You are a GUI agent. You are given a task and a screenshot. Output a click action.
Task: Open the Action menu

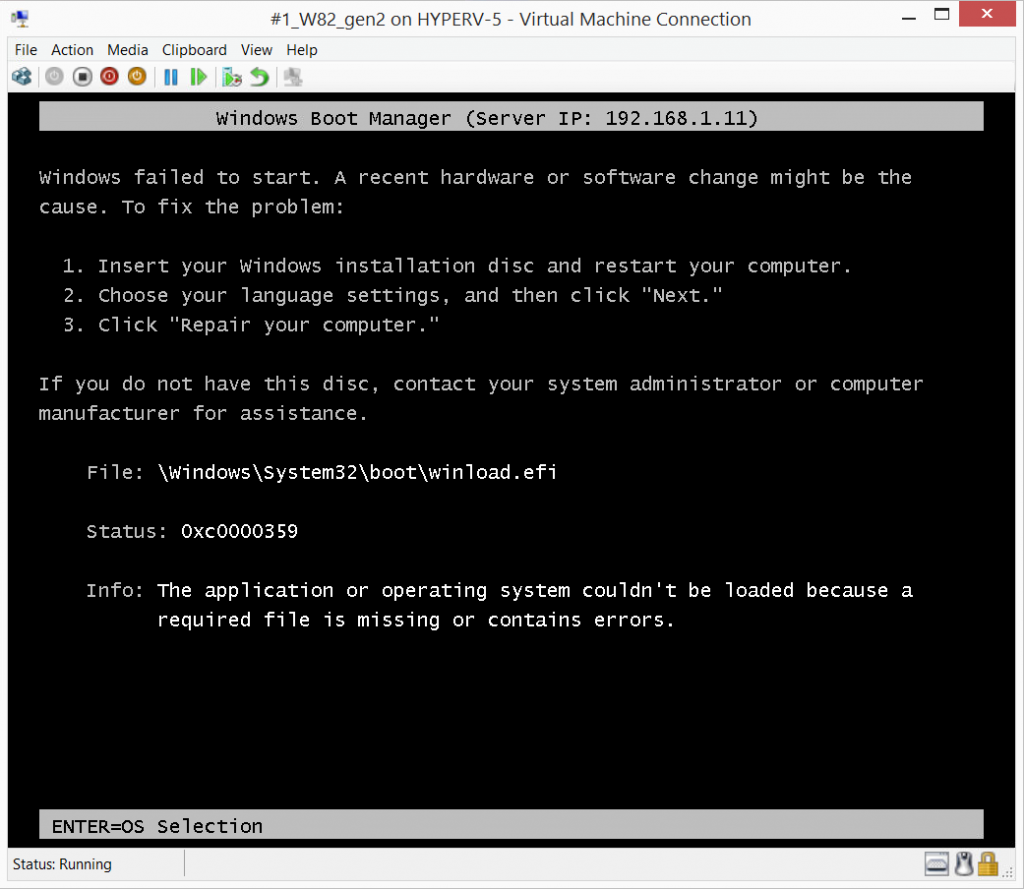pos(72,49)
